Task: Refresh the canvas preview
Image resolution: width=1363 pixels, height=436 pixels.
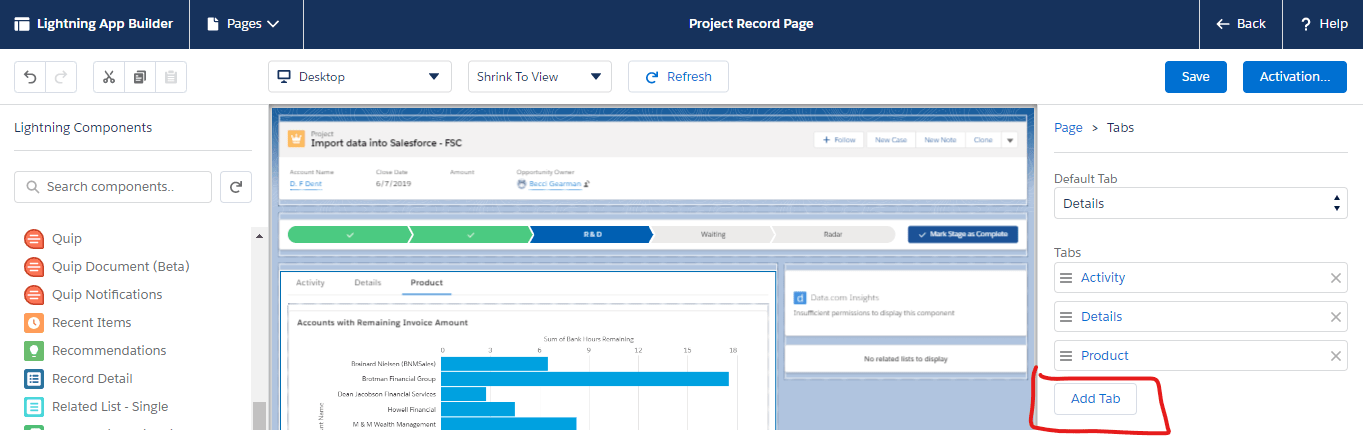Action: pos(678,77)
